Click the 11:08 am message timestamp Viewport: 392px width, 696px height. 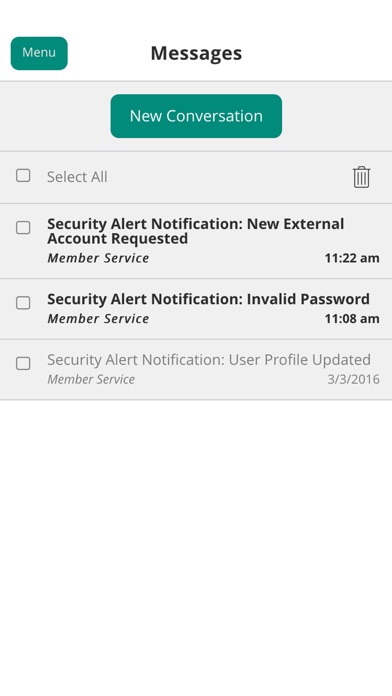[352, 319]
